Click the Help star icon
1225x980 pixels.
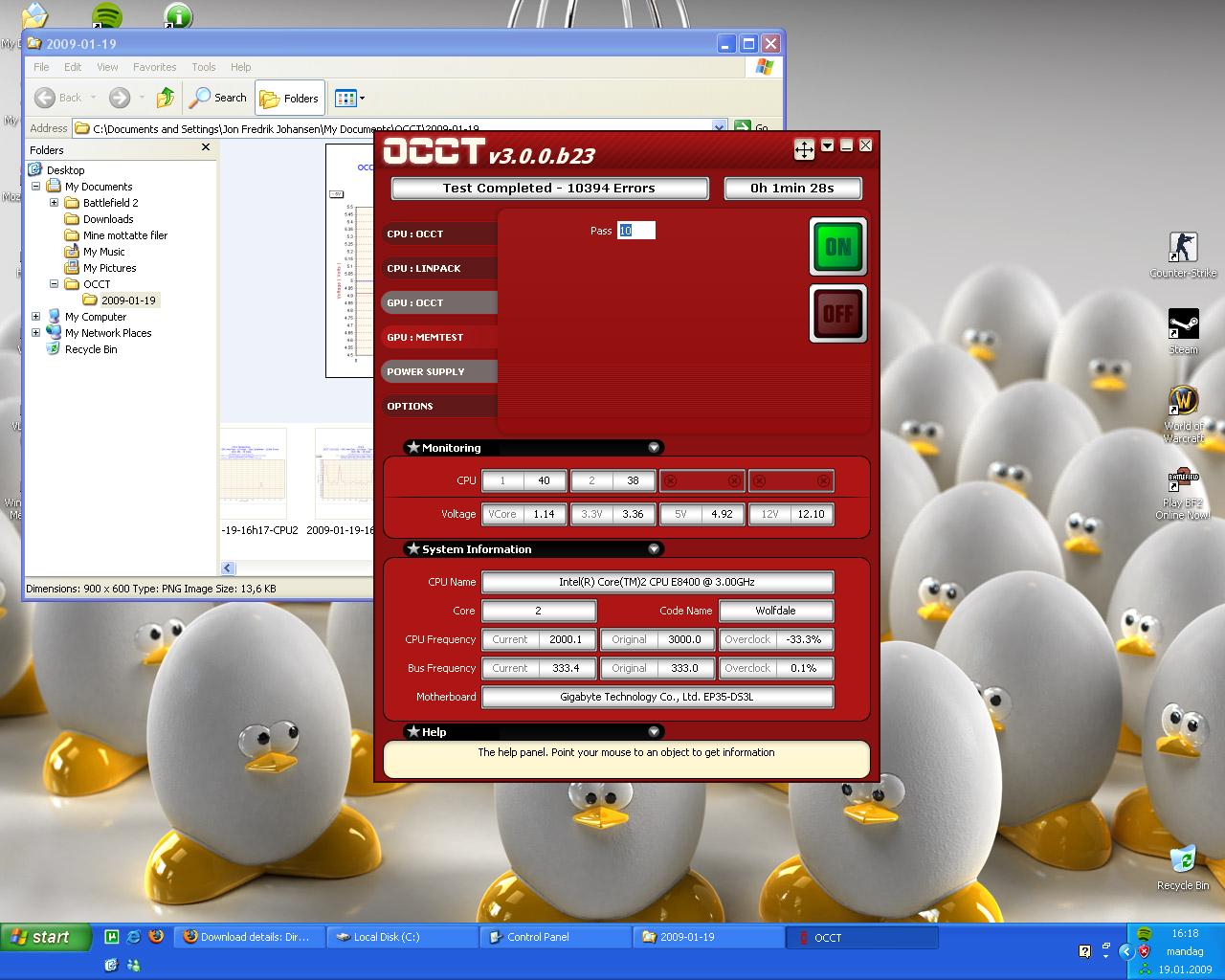pyautogui.click(x=413, y=731)
